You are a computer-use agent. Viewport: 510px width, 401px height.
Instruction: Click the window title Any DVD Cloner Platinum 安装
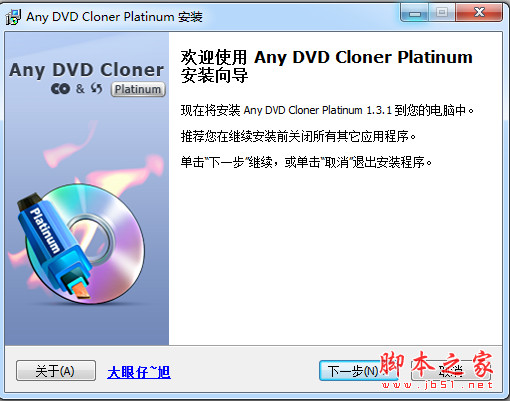pyautogui.click(x=114, y=17)
